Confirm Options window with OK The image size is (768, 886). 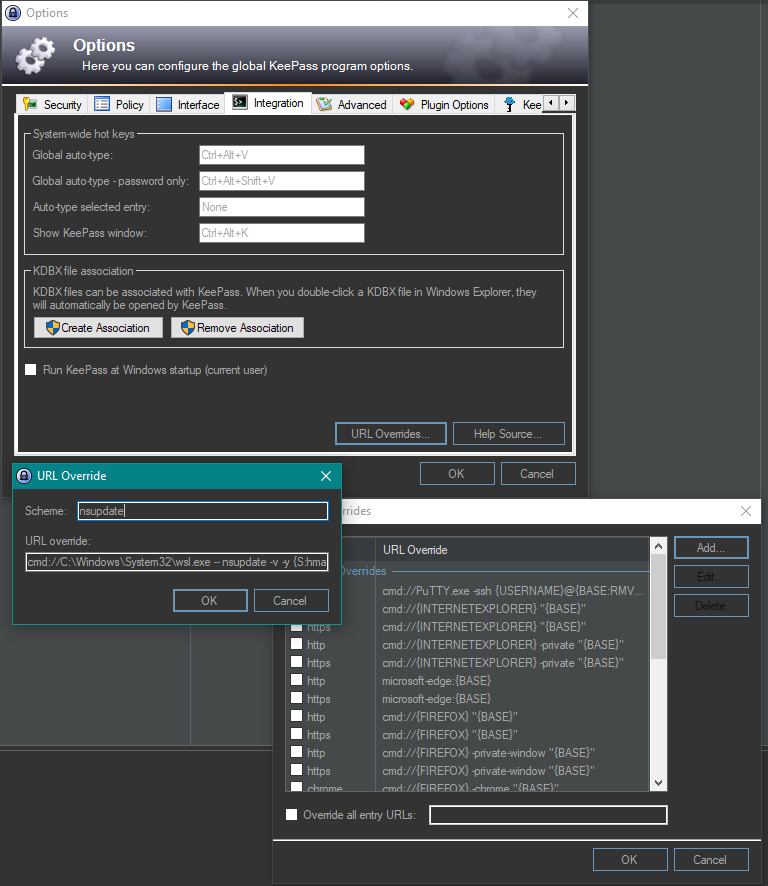(x=457, y=474)
